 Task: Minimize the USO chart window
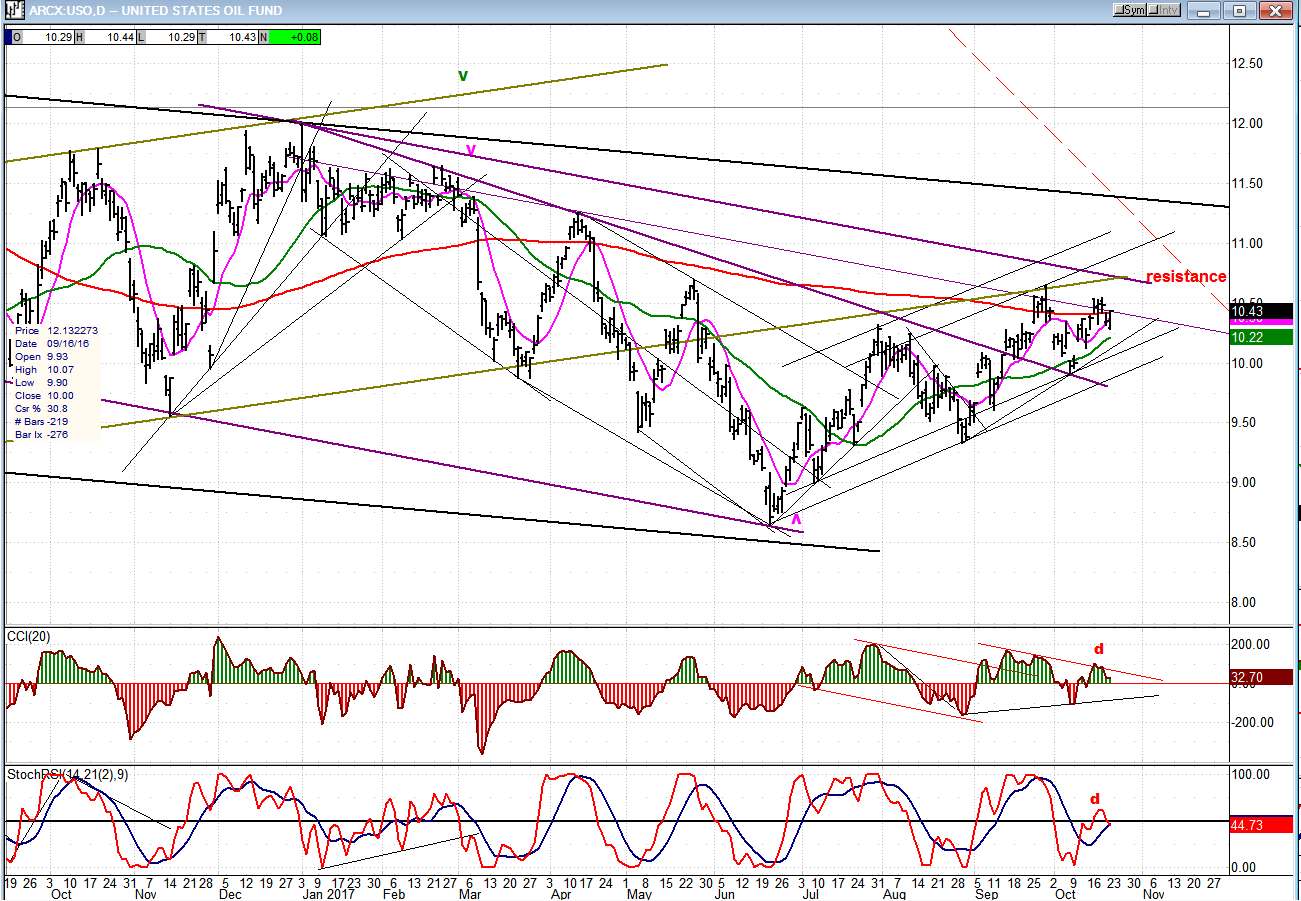pyautogui.click(x=1204, y=10)
